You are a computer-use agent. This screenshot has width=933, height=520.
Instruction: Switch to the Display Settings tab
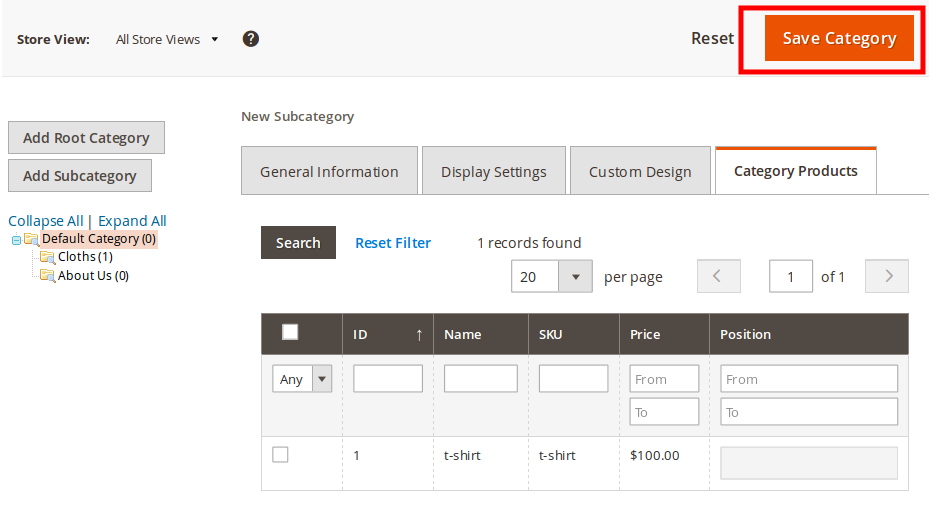[x=494, y=171]
